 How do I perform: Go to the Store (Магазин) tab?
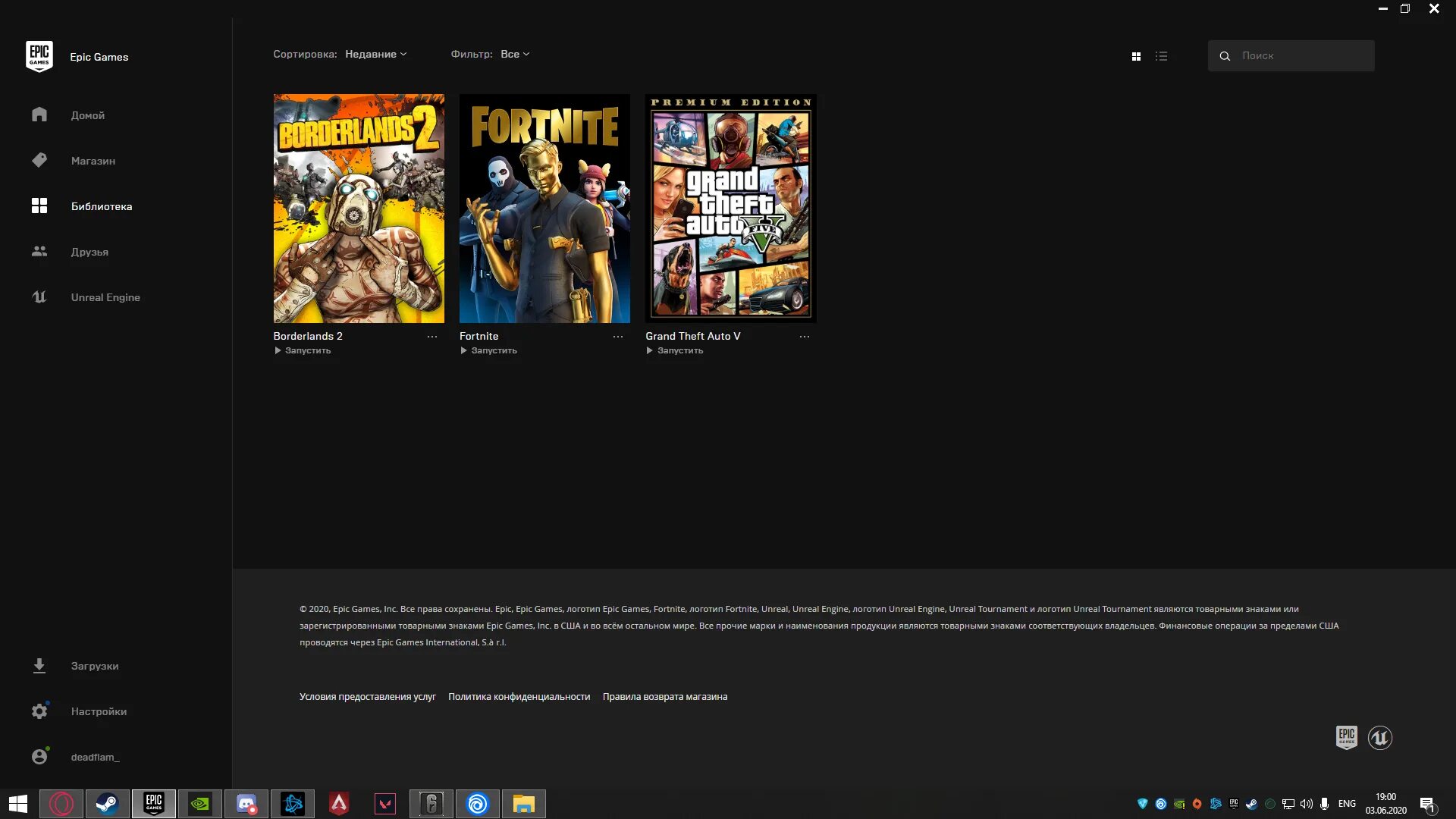pos(93,161)
